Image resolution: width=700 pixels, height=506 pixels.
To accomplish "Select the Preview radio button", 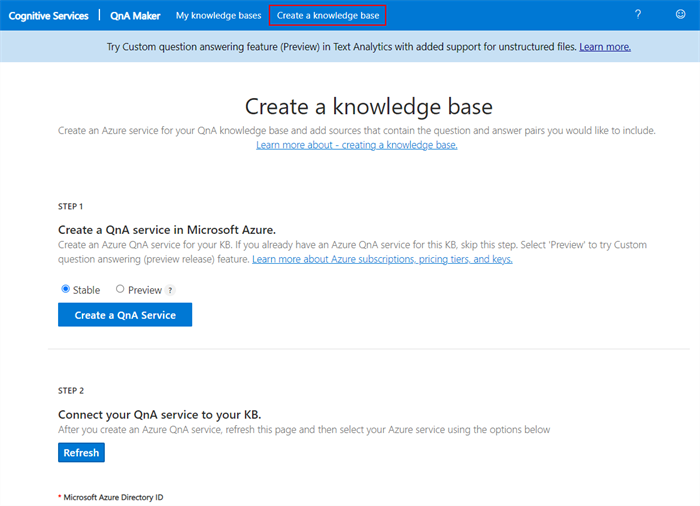I will pos(120,289).
